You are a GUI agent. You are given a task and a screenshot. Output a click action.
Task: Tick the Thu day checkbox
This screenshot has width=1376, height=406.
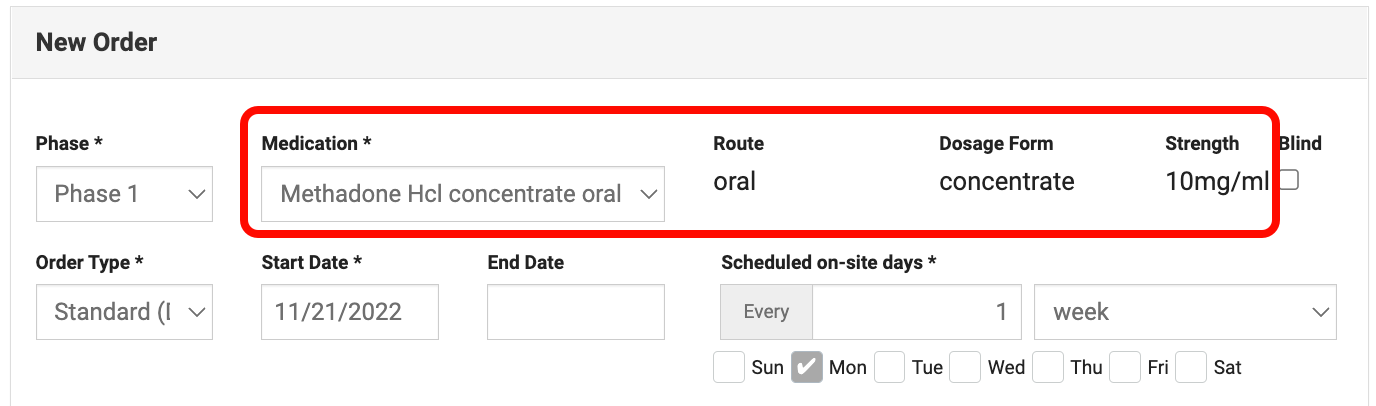pos(1048,367)
